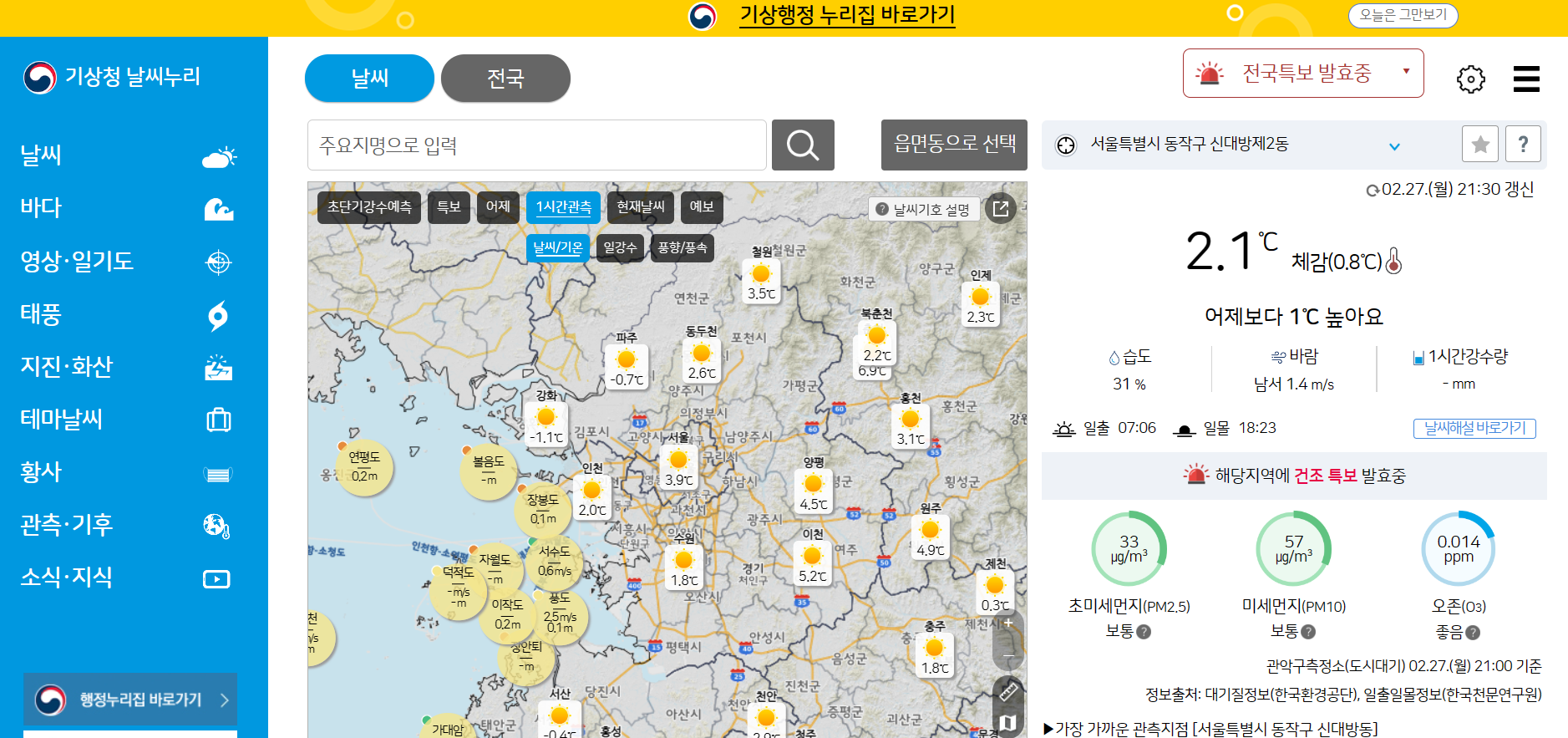Screen dimensions: 1568x738
Task: Open 행정누리집 바로가기 banner link
Action: [130, 700]
